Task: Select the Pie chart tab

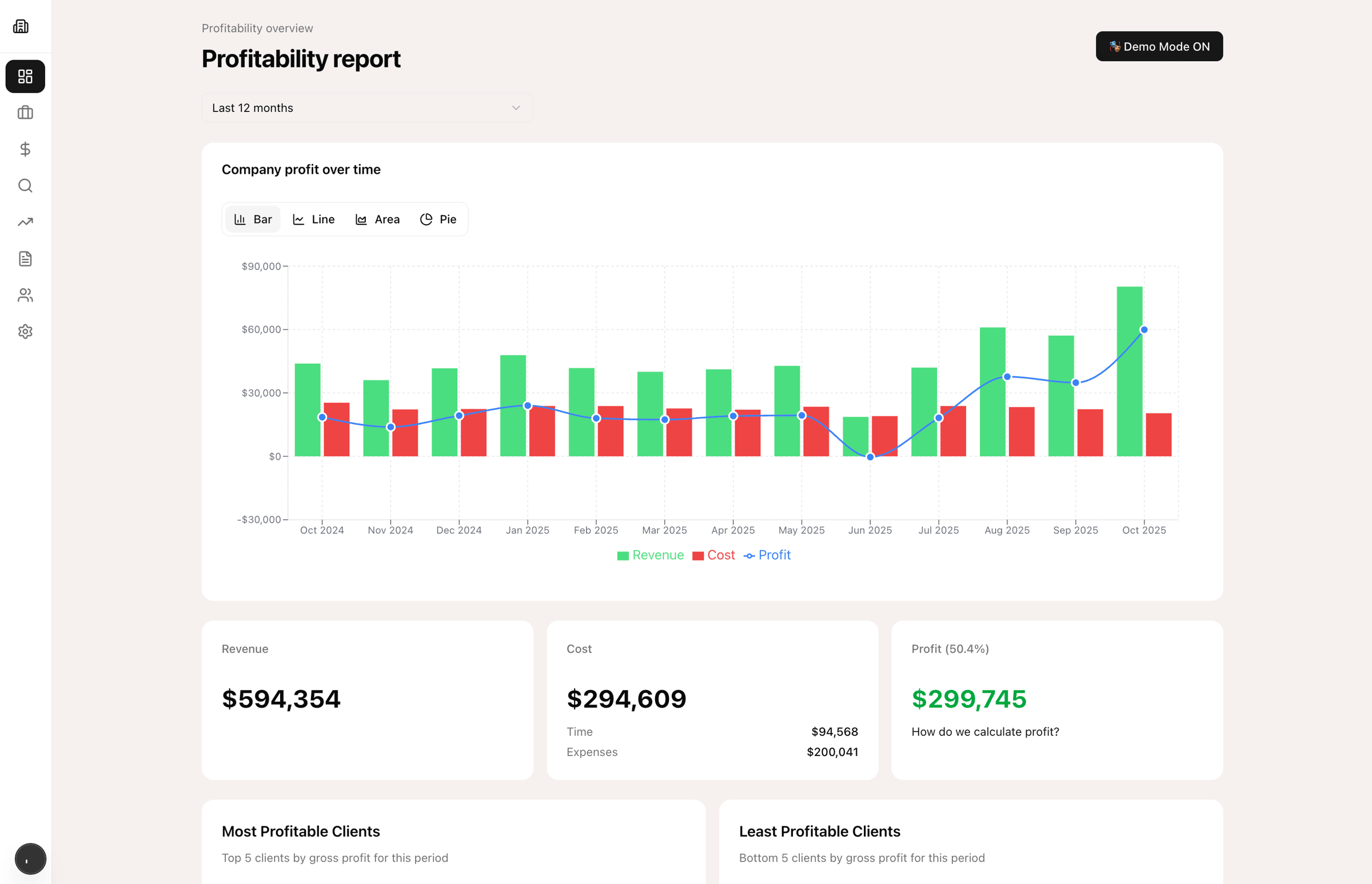Action: (x=438, y=219)
